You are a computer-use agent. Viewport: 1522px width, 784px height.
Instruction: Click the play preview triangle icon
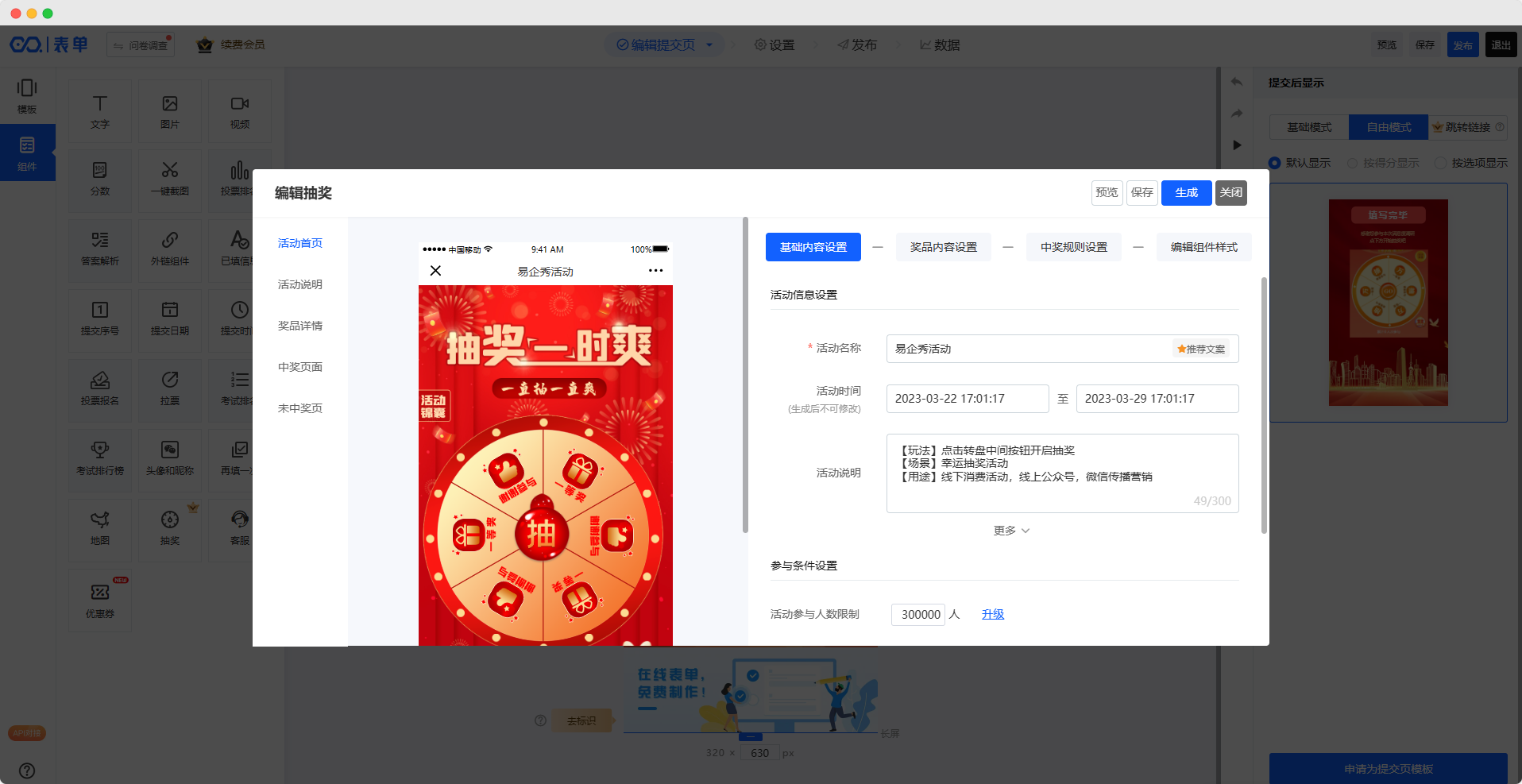point(1237,145)
